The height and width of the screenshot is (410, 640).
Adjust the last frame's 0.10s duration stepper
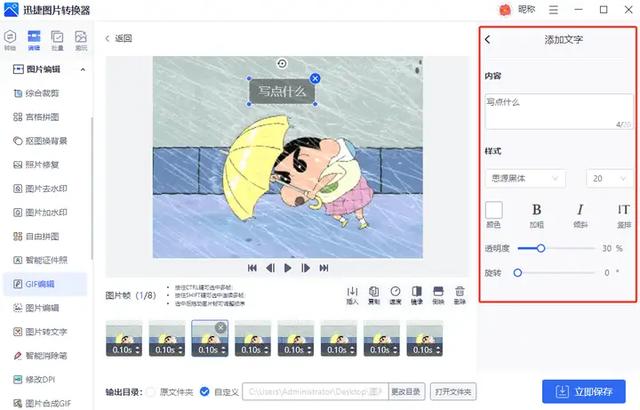(438, 350)
